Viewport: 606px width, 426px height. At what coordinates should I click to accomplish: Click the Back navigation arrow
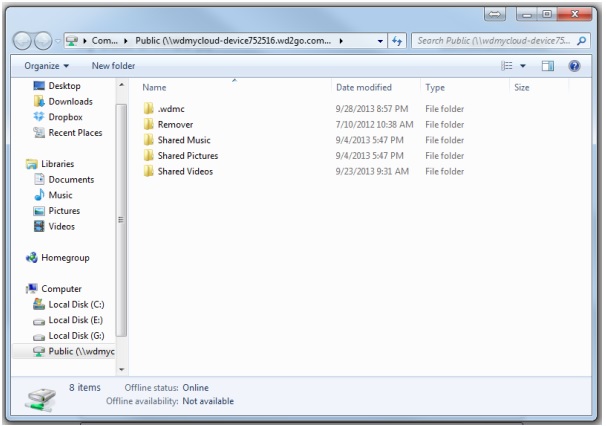pos(22,41)
